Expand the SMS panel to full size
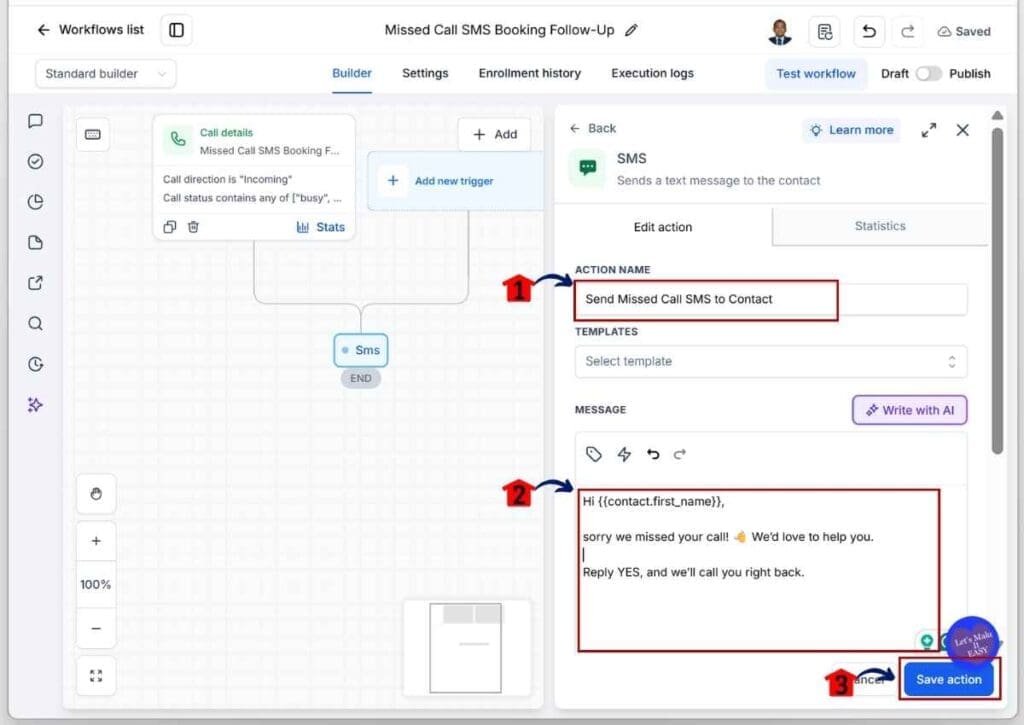This screenshot has width=1024, height=725. [929, 130]
